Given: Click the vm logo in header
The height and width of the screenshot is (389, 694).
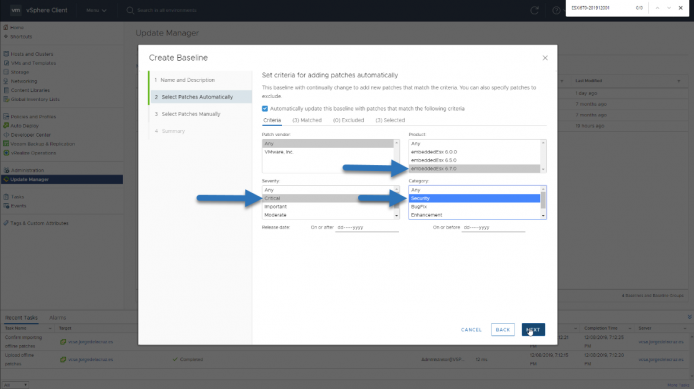Looking at the screenshot, I should (x=15, y=10).
